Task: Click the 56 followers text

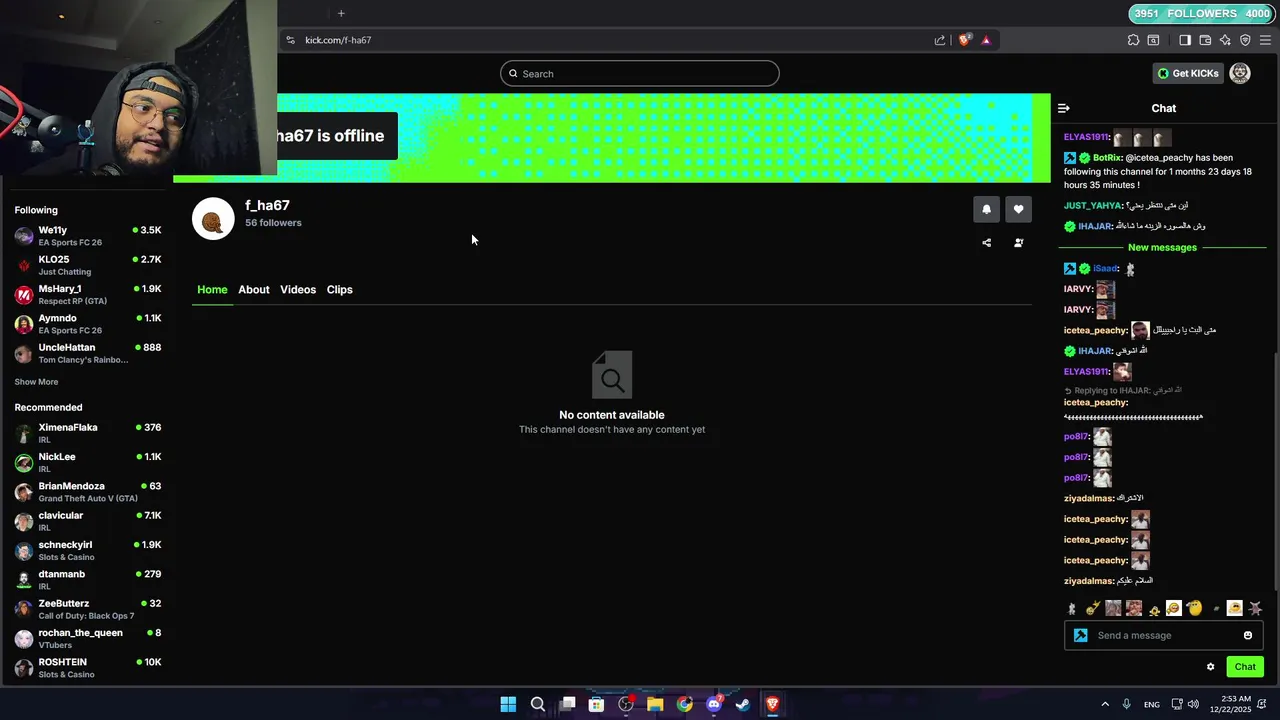Action: tap(273, 223)
